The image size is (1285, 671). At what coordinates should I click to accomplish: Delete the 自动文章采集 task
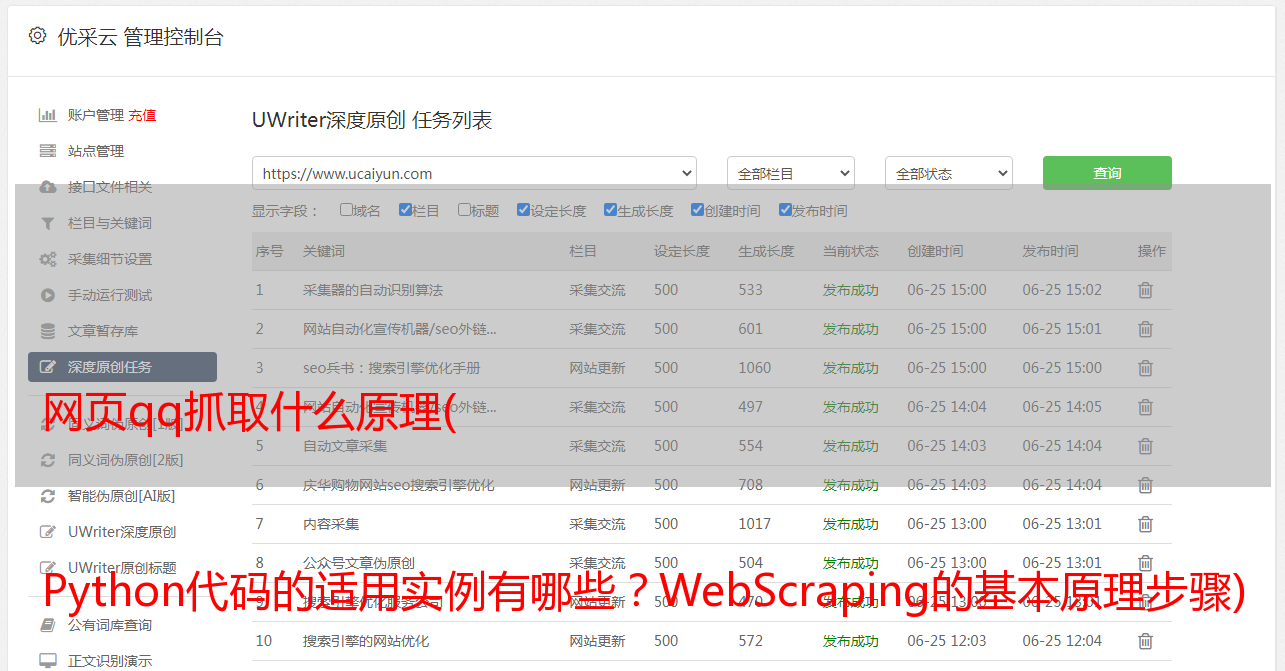pyautogui.click(x=1145, y=446)
